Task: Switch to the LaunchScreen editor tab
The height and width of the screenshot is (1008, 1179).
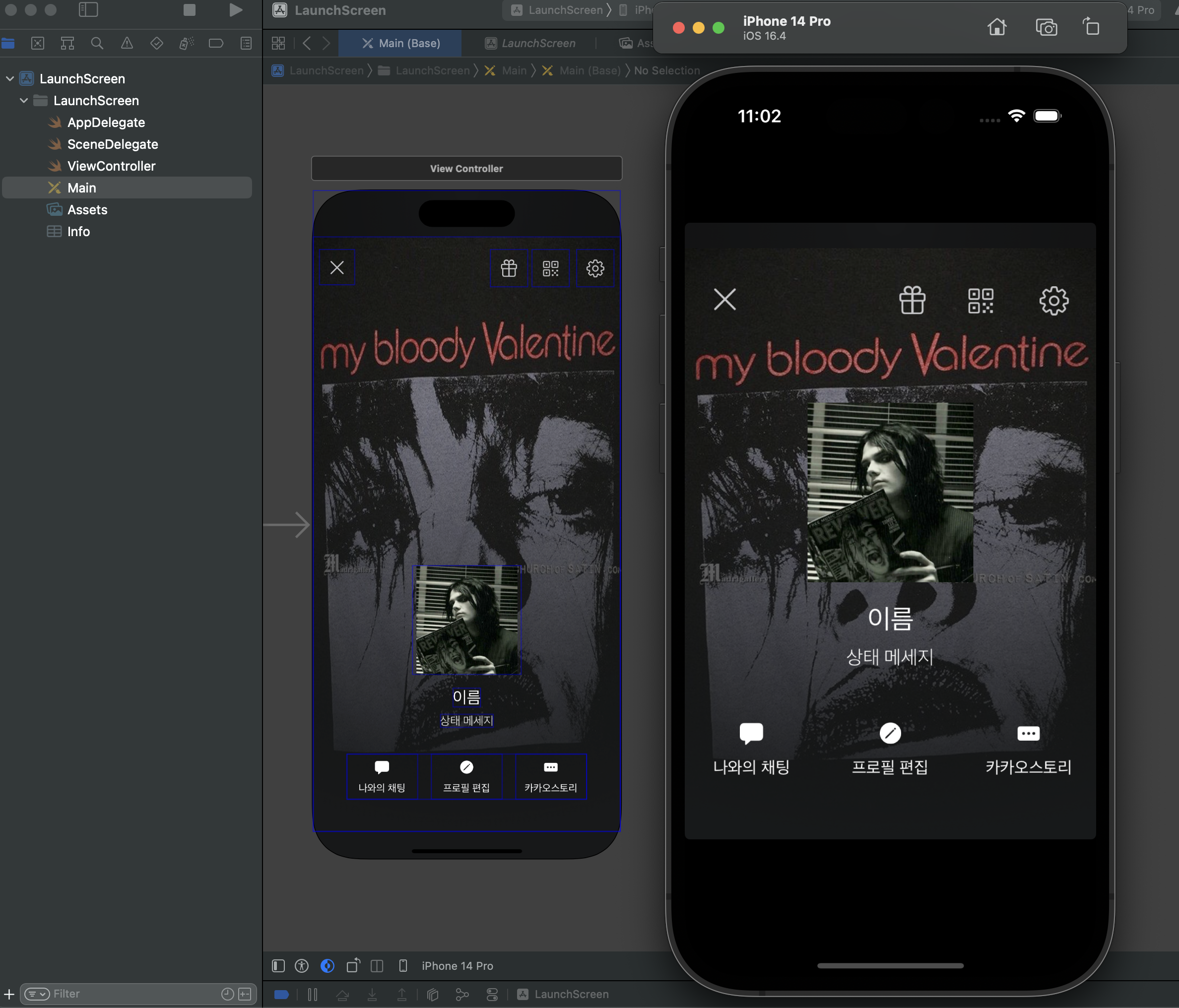Action: point(530,43)
